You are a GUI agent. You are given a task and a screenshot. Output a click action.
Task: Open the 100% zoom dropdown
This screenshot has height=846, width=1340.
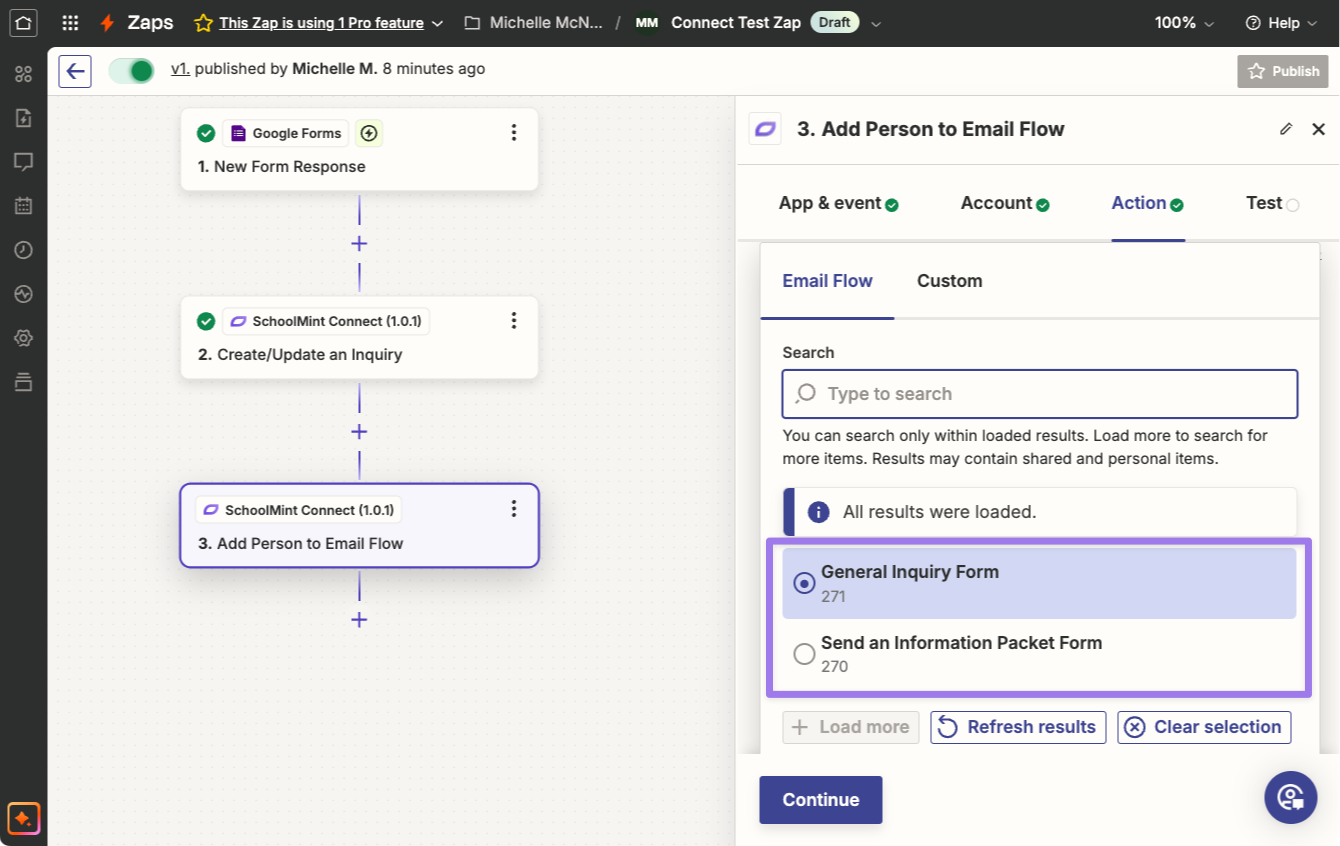click(1184, 22)
